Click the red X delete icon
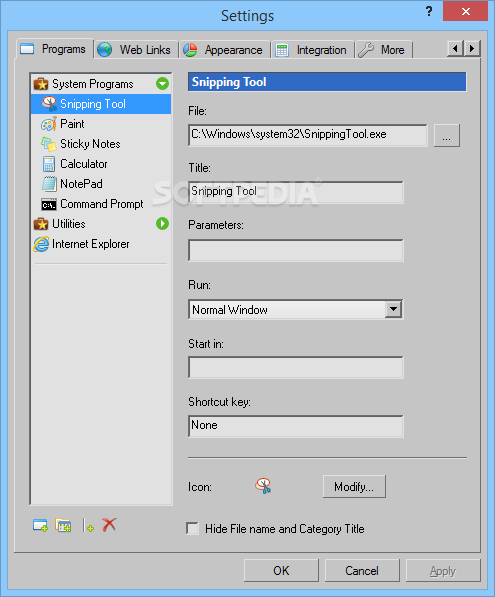This screenshot has height=597, width=495. click(109, 525)
